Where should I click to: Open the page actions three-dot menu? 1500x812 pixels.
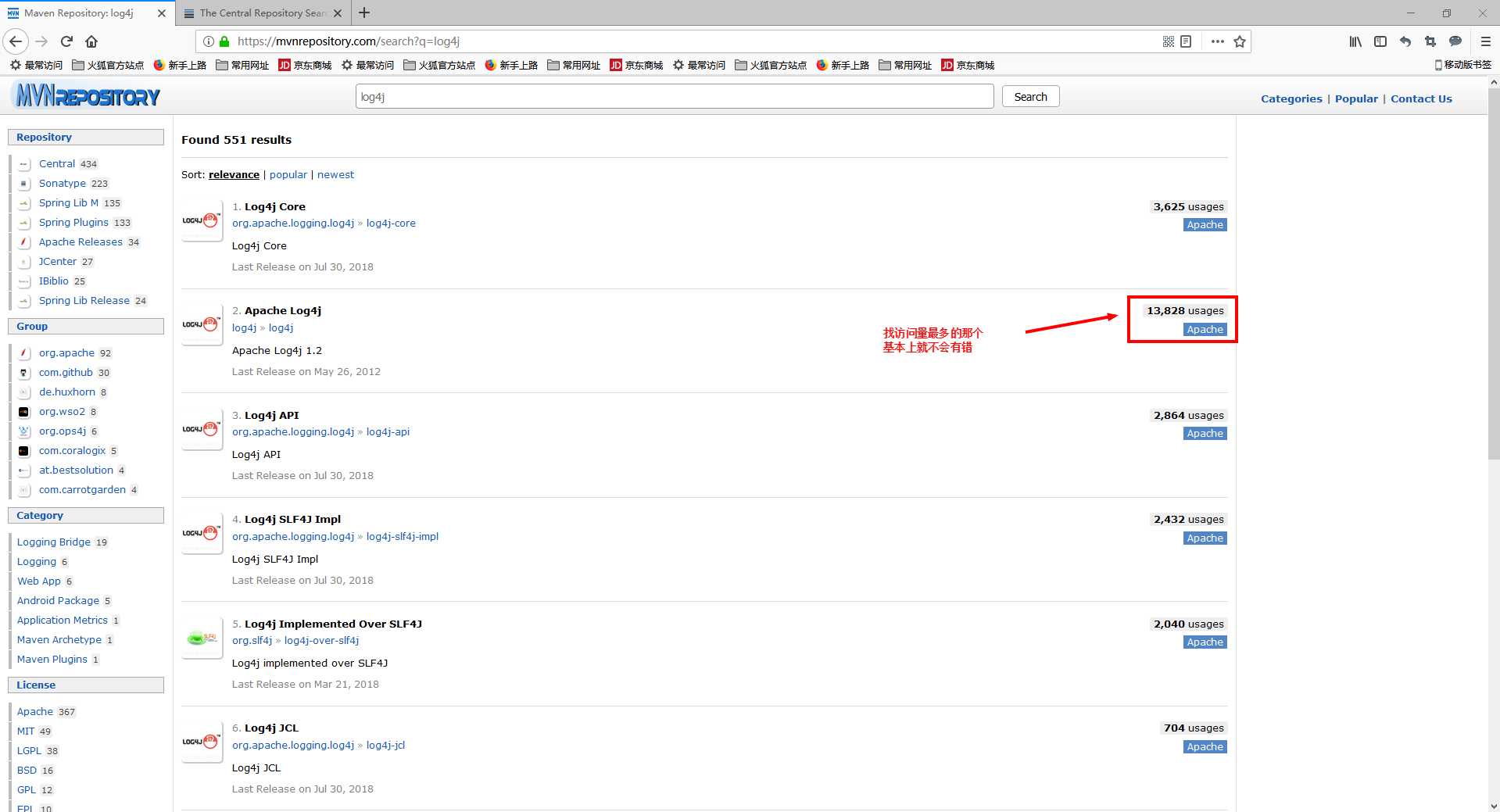1217,41
